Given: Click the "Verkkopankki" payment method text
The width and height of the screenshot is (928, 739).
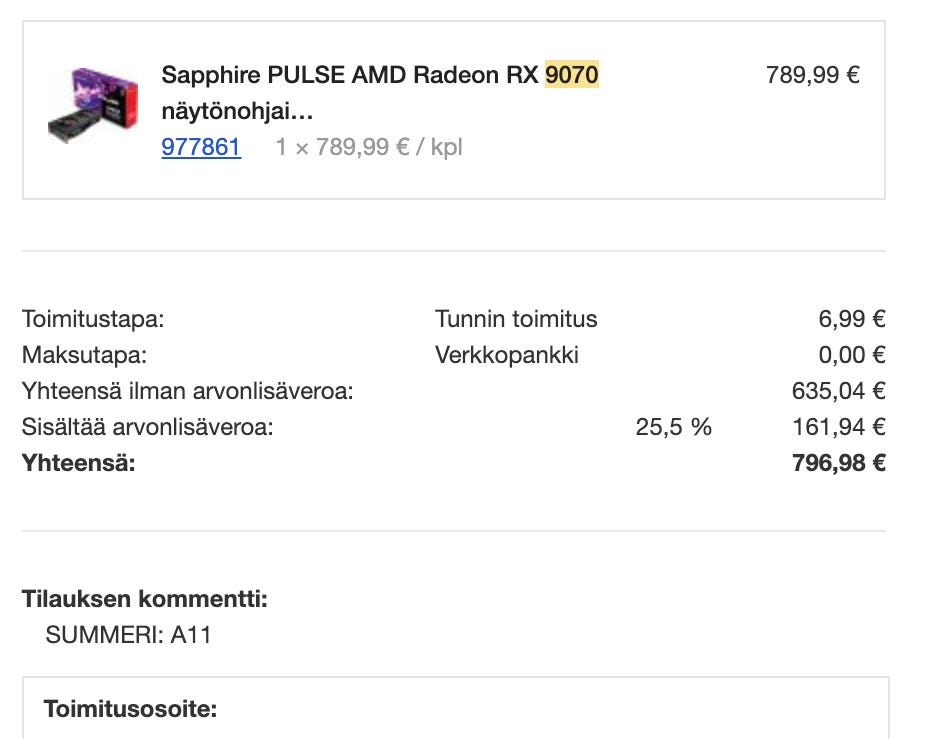Looking at the screenshot, I should (x=507, y=355).
